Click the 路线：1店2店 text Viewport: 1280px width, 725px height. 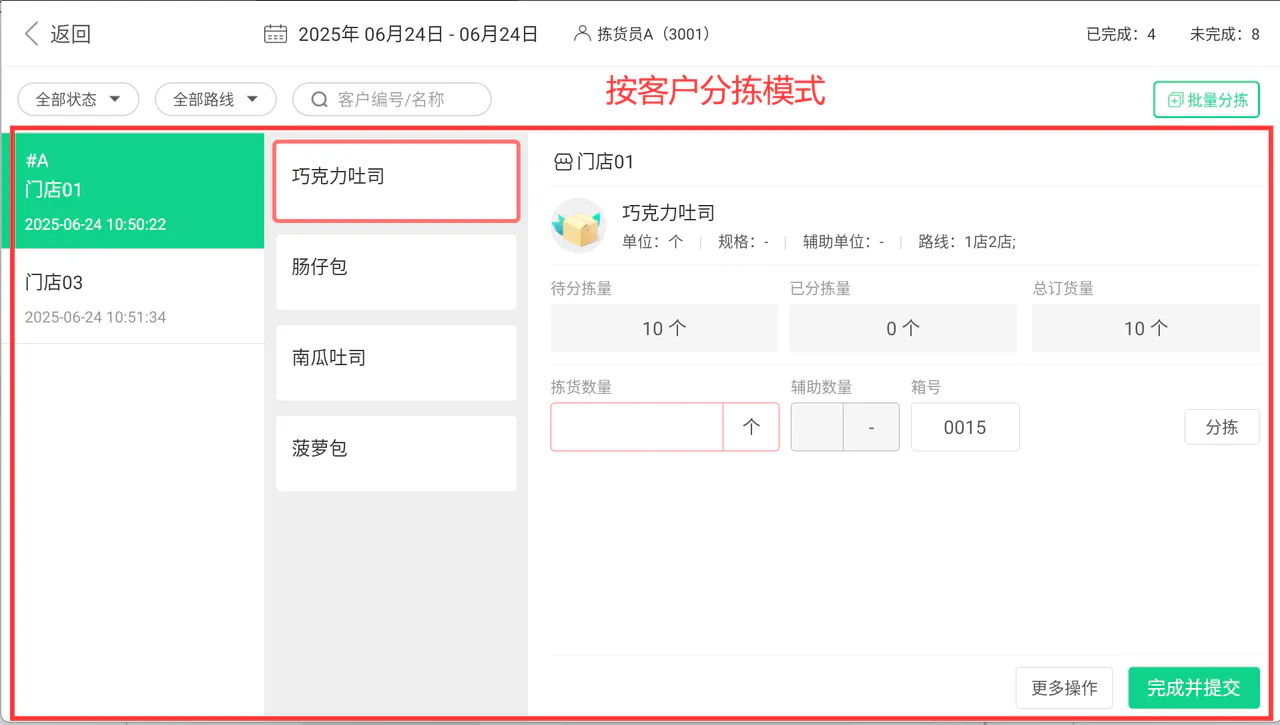point(967,242)
